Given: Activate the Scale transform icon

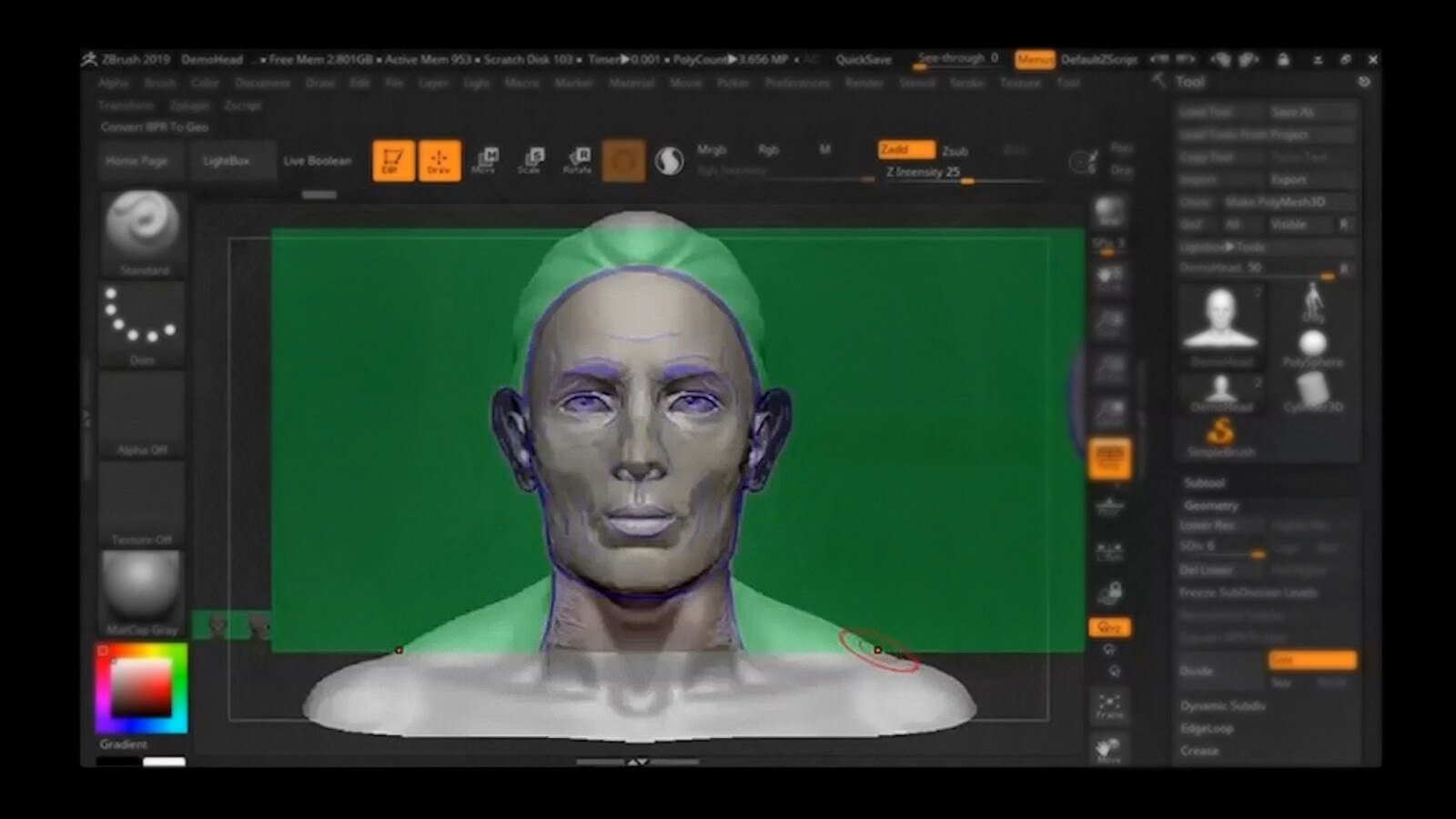Looking at the screenshot, I should [x=531, y=160].
